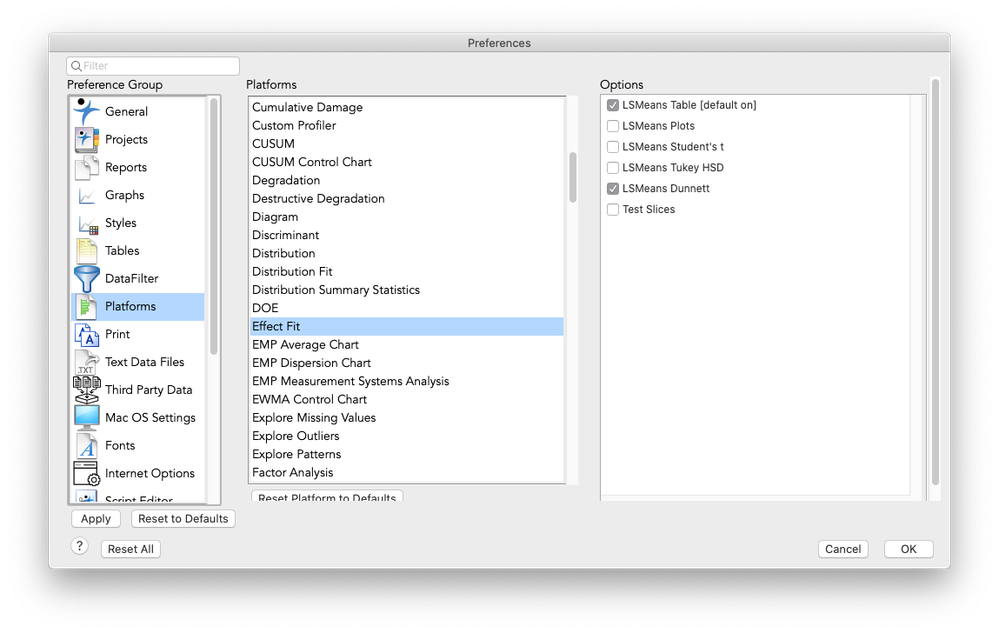Enable LSMeans Tukey HSD checkbox
The image size is (999, 633).
[613, 168]
